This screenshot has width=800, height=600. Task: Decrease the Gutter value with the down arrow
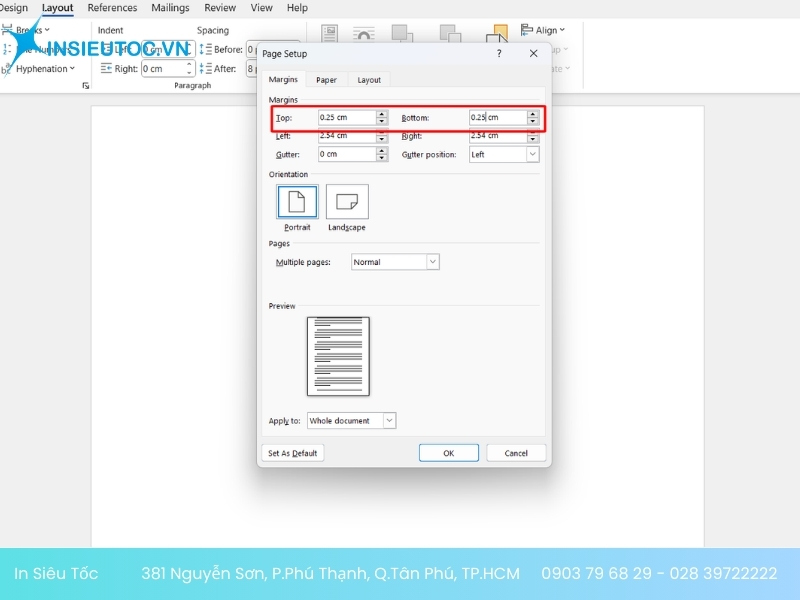point(381,158)
